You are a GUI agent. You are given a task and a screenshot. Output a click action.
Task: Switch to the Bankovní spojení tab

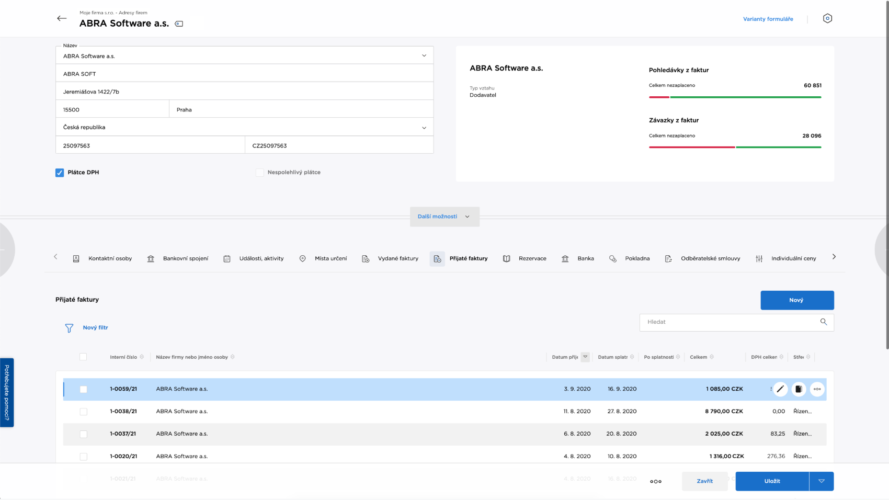click(178, 259)
